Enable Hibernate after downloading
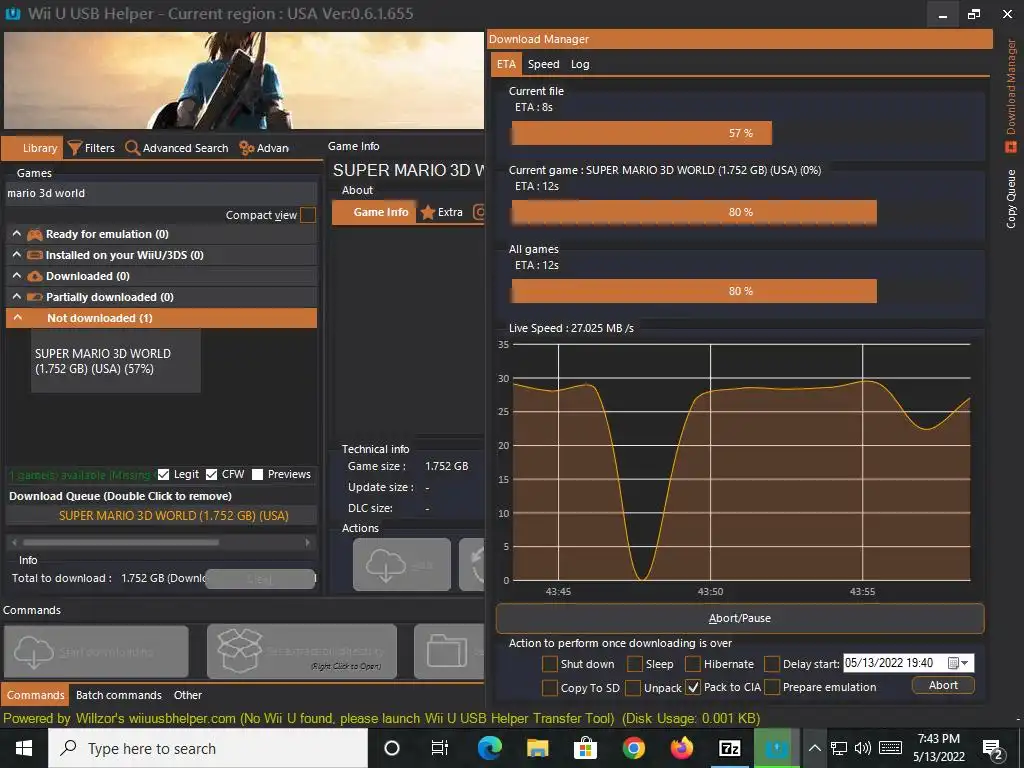Screen dimensions: 1024x768 point(693,664)
